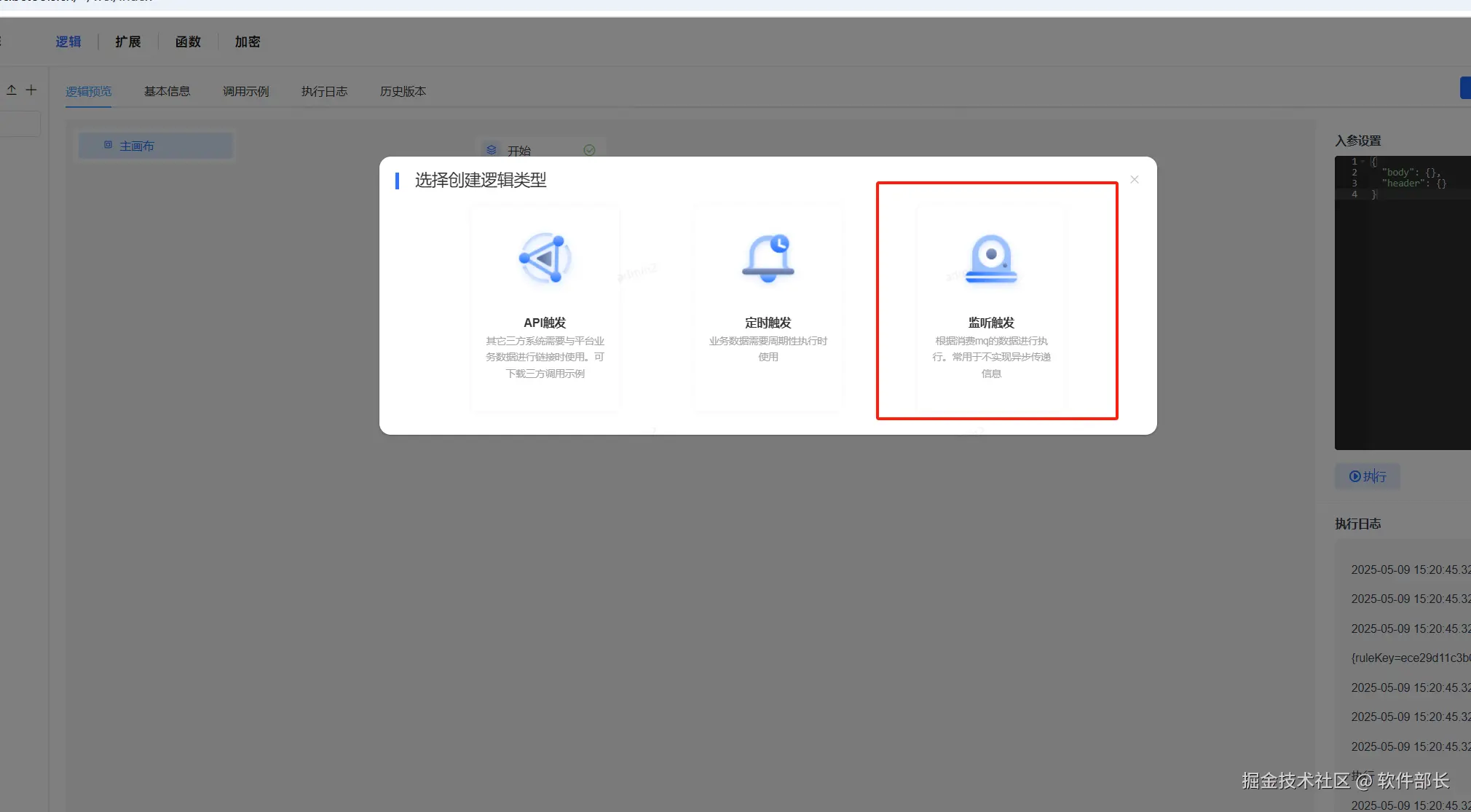Open the 扩展 top menu
The width and height of the screenshot is (1471, 812).
point(128,42)
